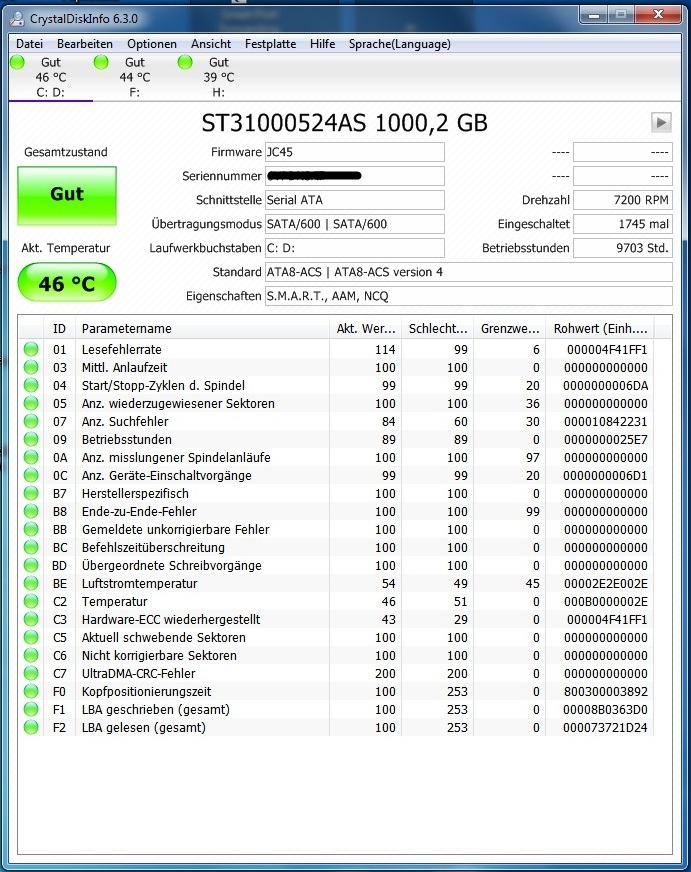Click the Akt. Wer... column header

click(365, 329)
